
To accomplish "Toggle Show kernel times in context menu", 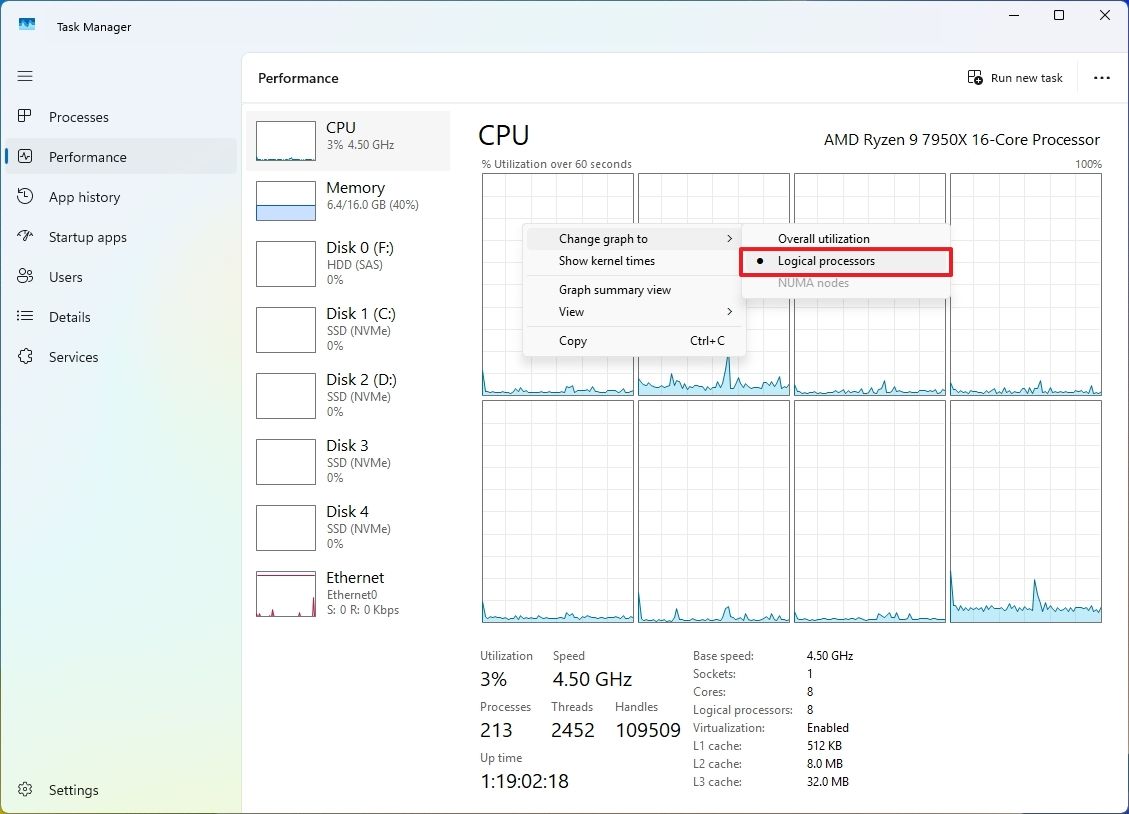I will pos(606,261).
